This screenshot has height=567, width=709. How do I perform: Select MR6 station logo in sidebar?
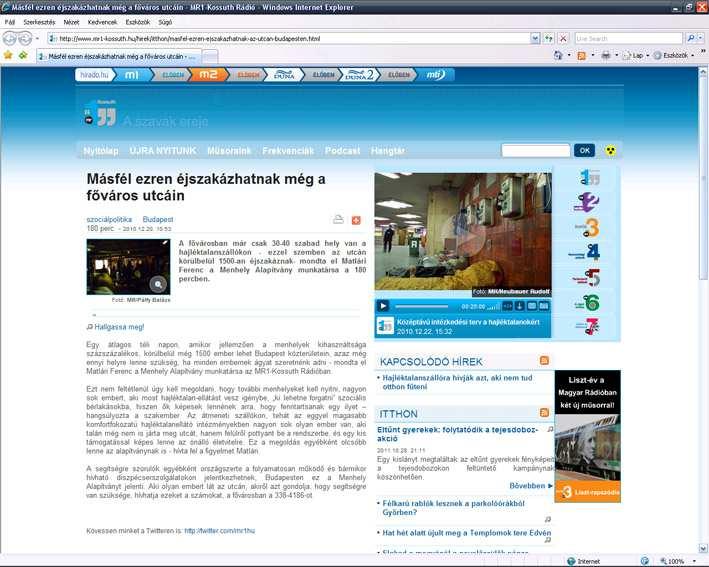588,302
